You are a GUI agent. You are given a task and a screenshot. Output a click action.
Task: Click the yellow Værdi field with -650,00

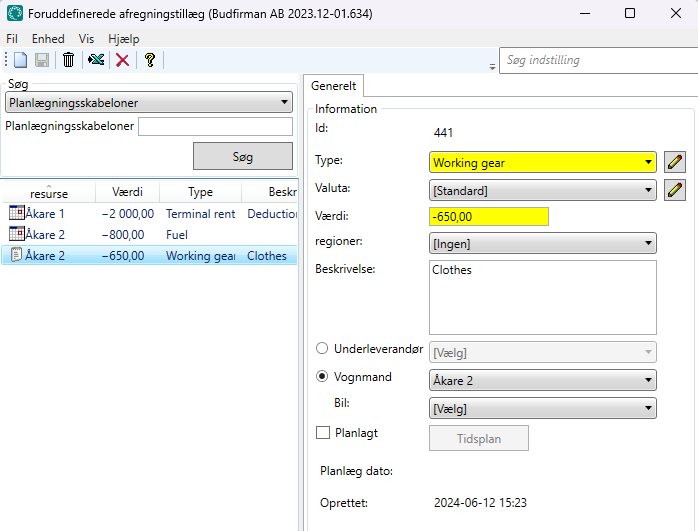pyautogui.click(x=488, y=216)
